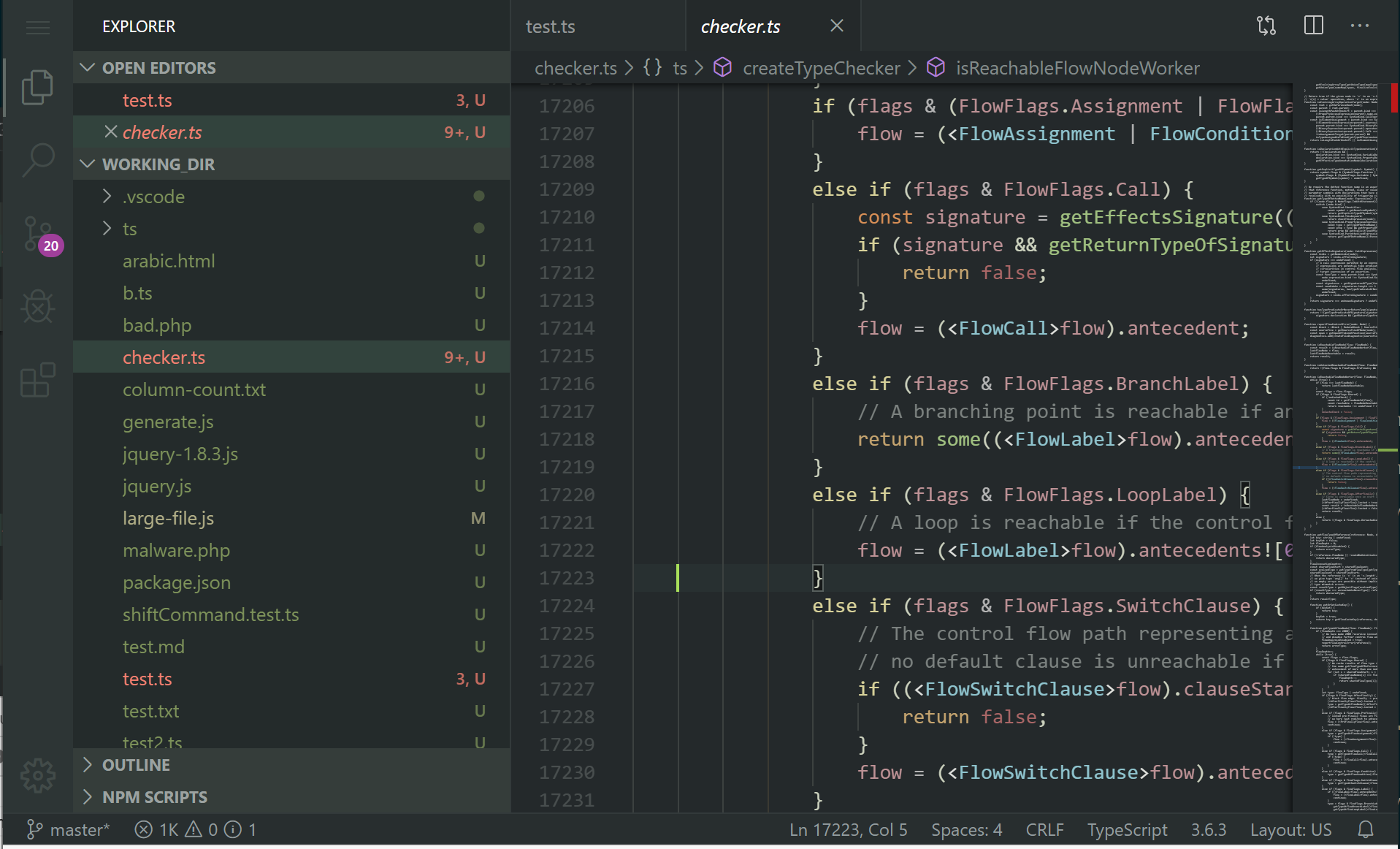This screenshot has height=849, width=1400.
Task: Open package.json in the file tree
Action: point(291,582)
